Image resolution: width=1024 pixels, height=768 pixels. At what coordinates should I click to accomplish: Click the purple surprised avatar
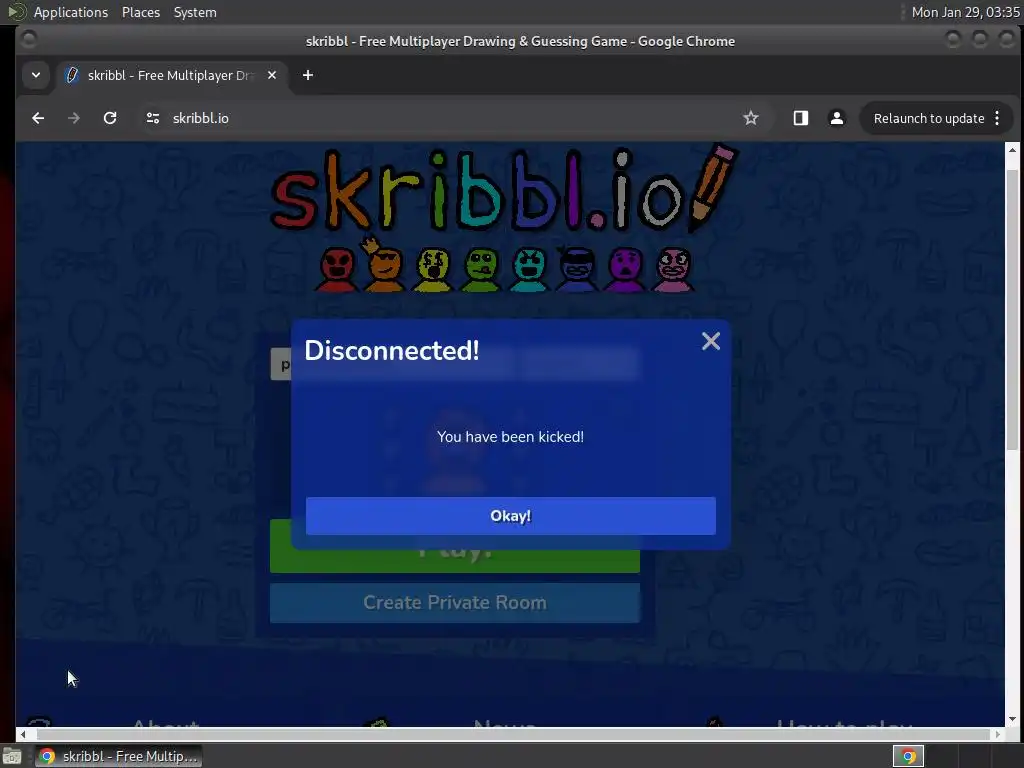[625, 269]
